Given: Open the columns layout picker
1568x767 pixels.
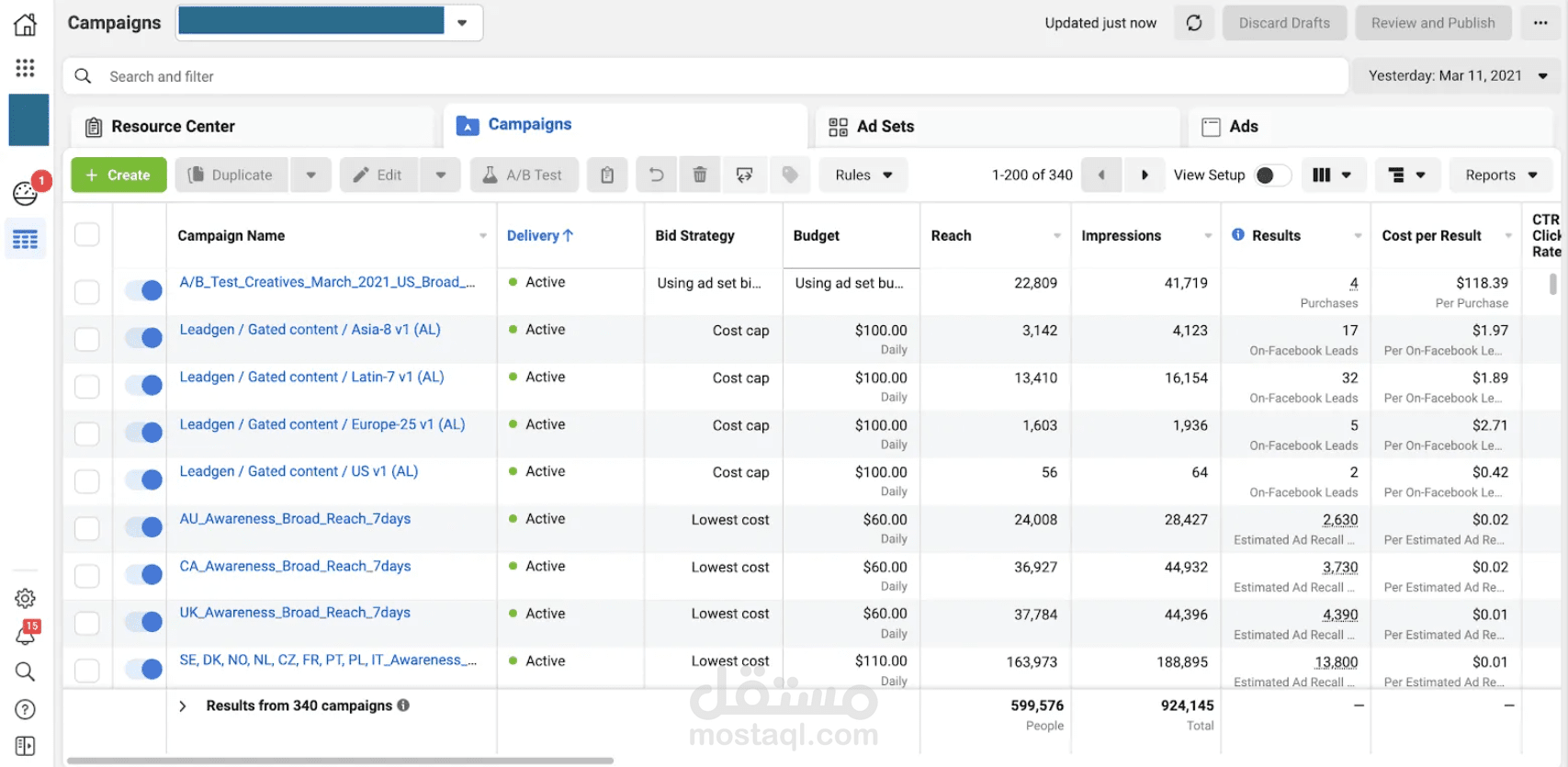Looking at the screenshot, I should click(1333, 175).
